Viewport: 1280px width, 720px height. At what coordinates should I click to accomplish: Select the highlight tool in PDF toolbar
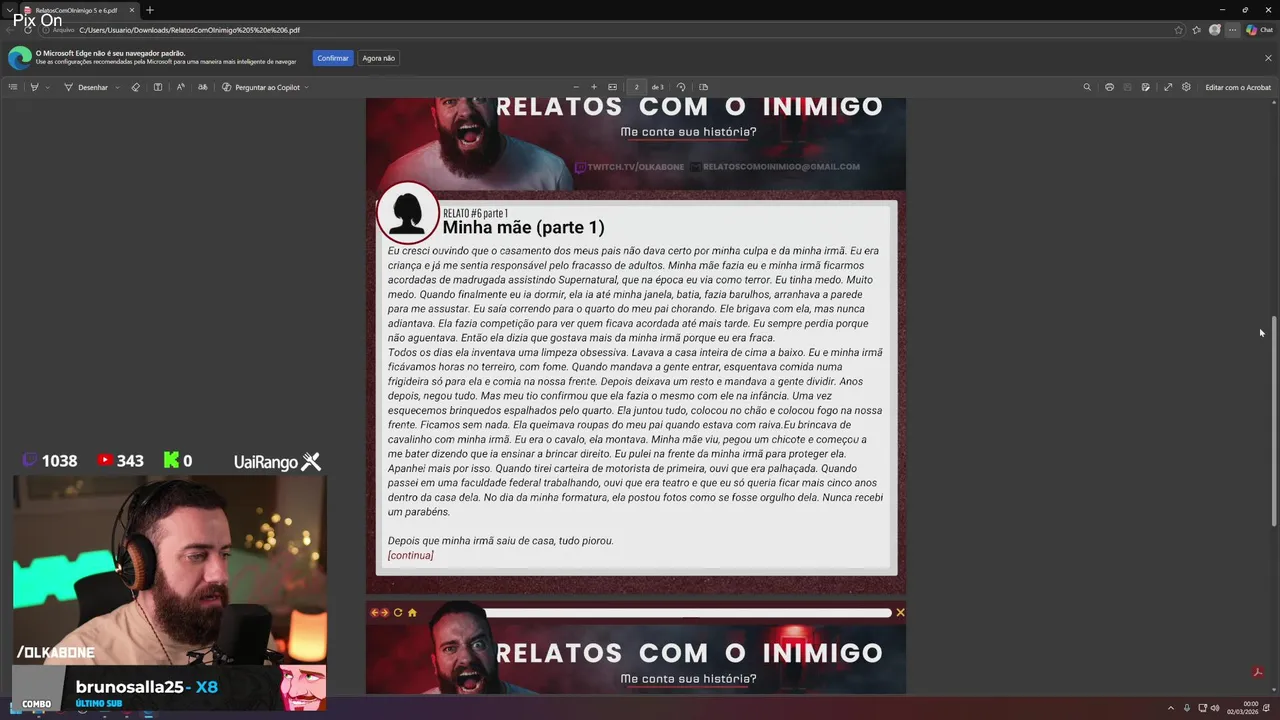point(34,87)
